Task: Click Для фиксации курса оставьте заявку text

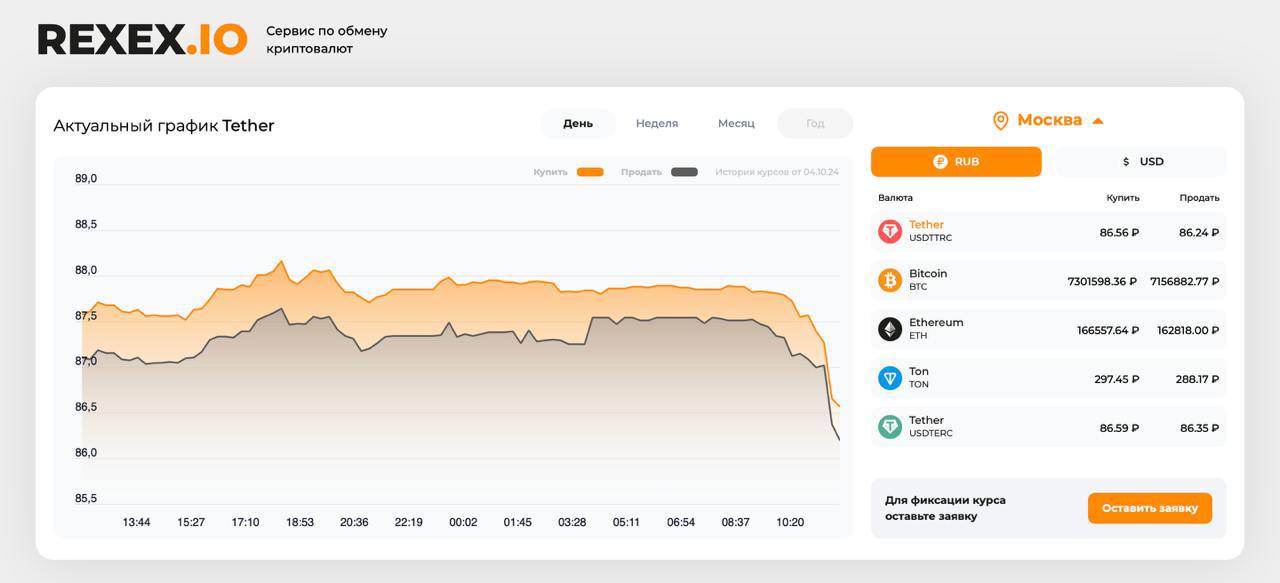Action: 945,508
